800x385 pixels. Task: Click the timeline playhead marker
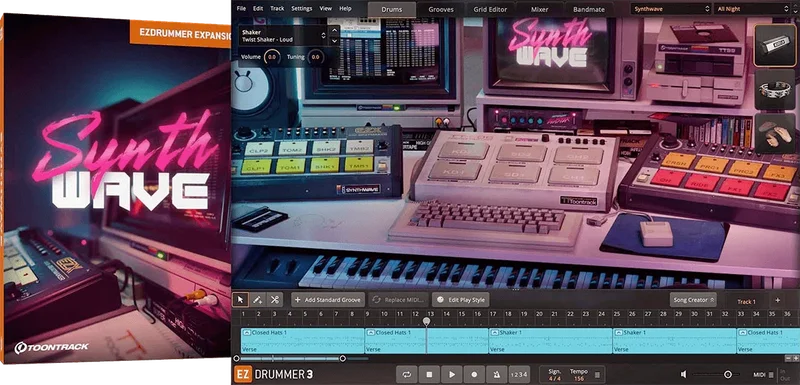tap(427, 321)
